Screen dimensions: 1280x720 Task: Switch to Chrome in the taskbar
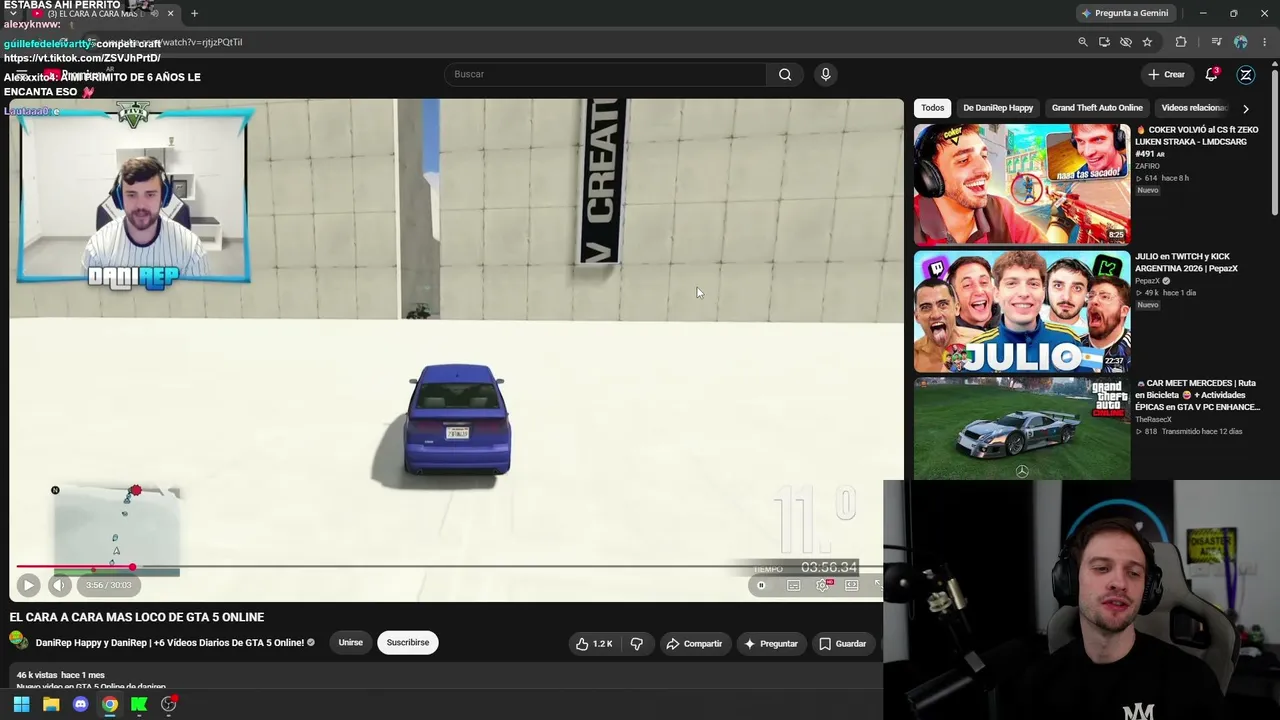click(x=110, y=704)
